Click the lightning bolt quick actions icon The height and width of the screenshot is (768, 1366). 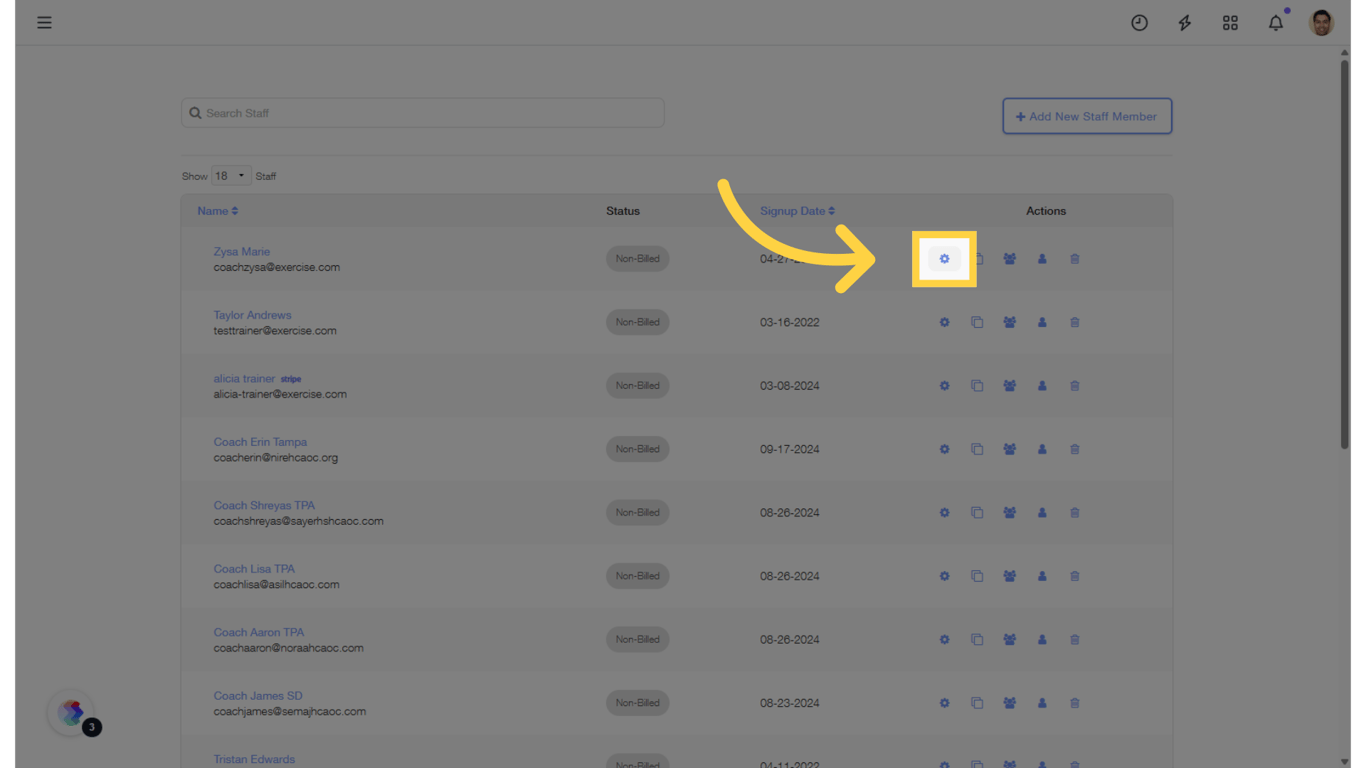pyautogui.click(x=1185, y=22)
